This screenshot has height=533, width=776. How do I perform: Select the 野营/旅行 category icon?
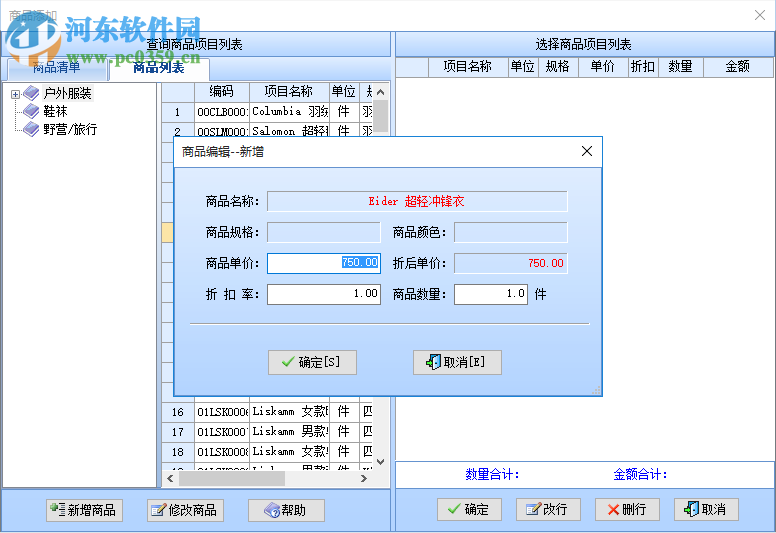pos(31,129)
